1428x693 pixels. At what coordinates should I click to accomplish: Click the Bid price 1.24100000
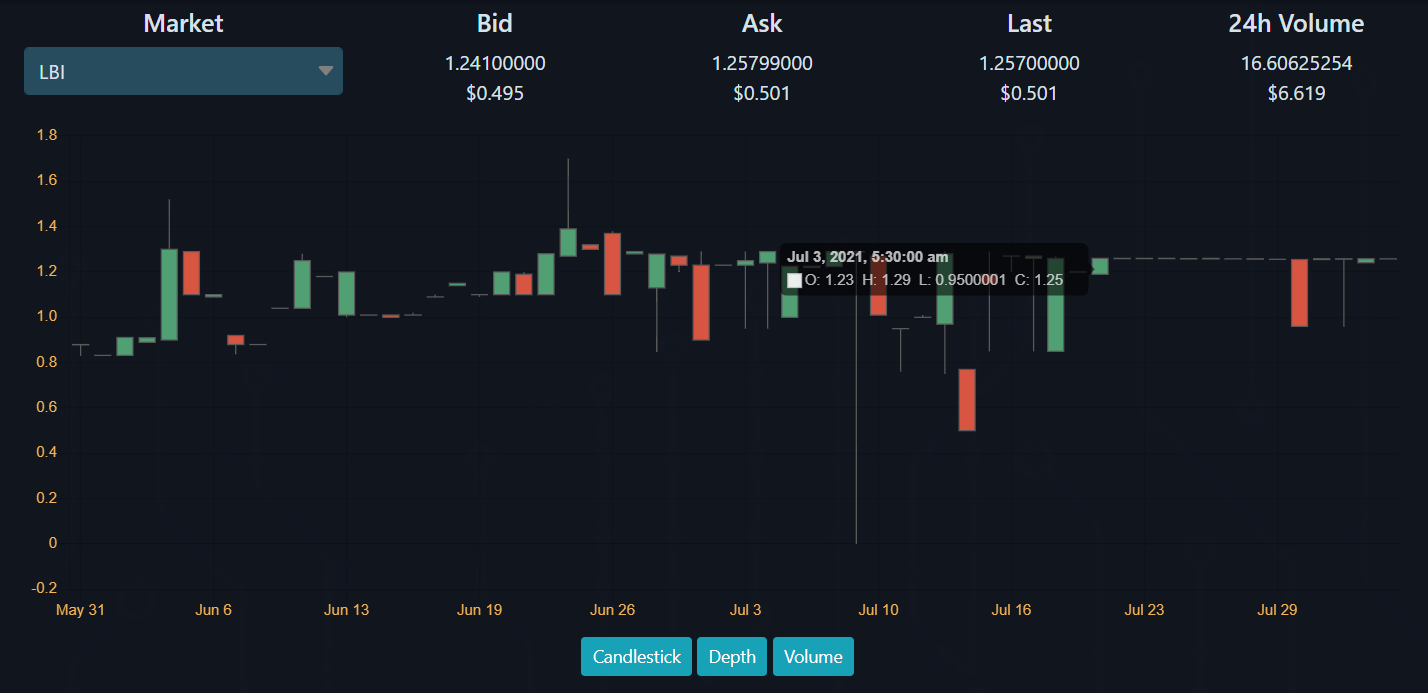(495, 63)
